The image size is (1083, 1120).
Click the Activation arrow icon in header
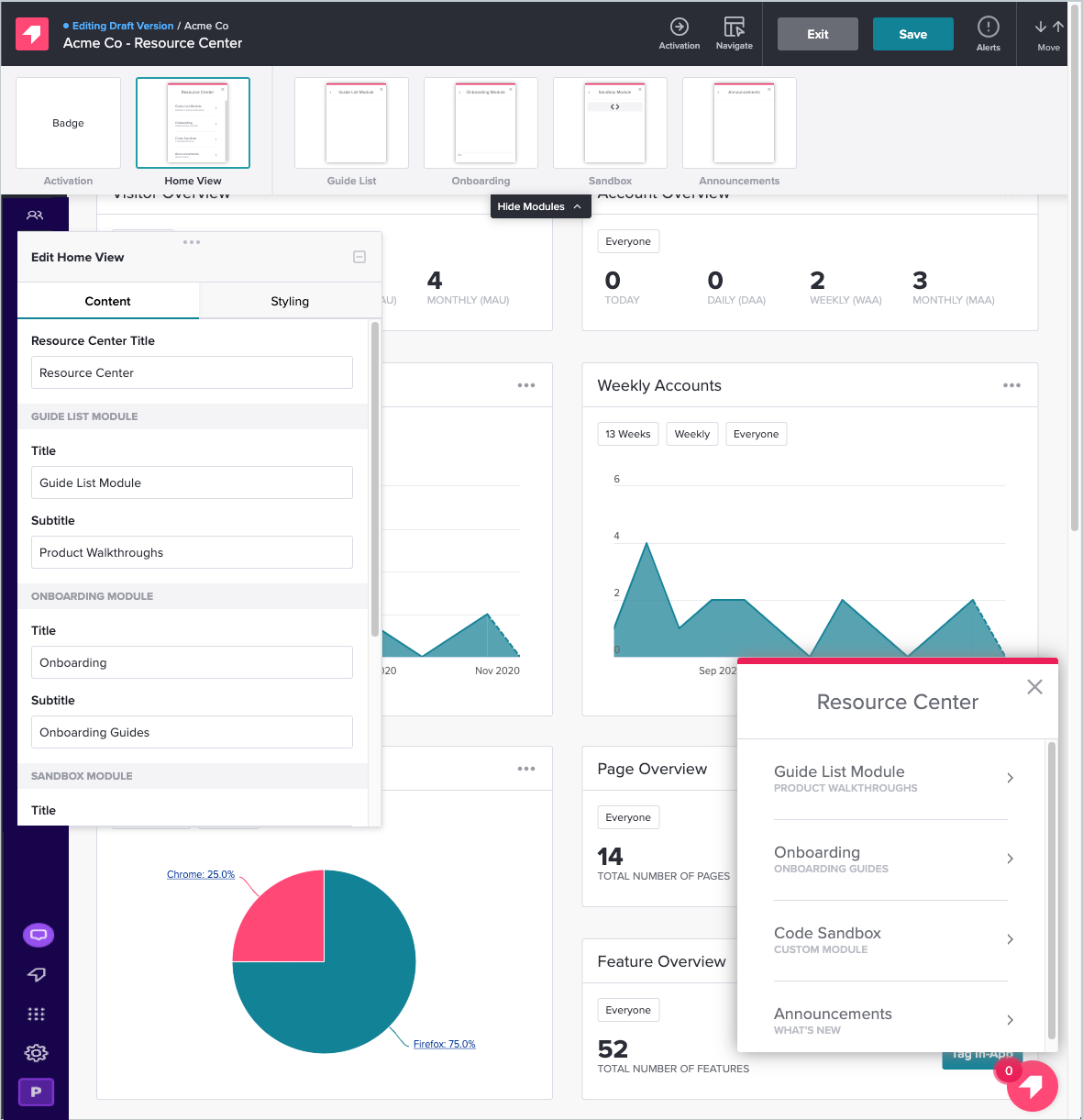coord(679,28)
